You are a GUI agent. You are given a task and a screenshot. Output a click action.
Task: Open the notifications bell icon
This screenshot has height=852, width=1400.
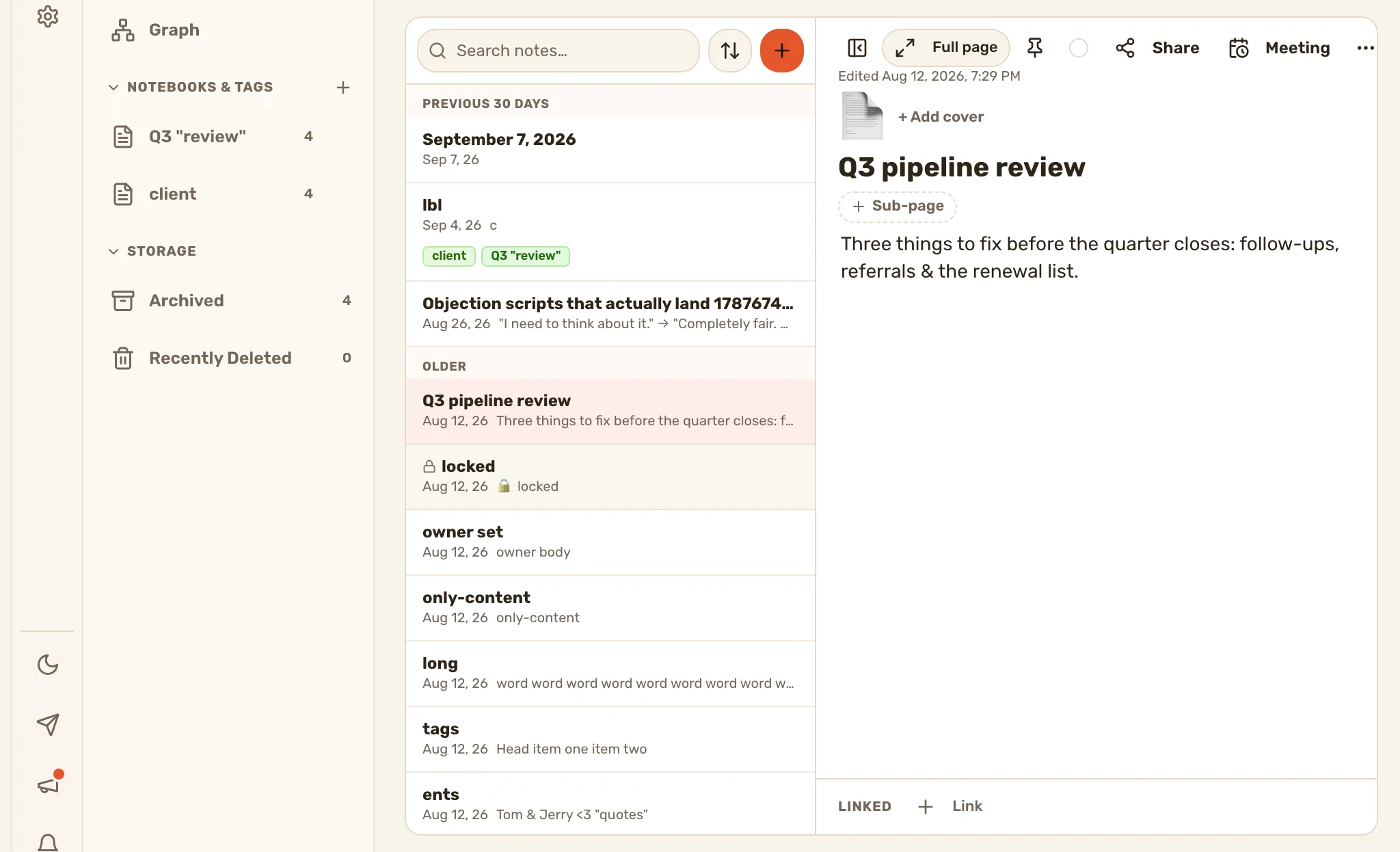pyautogui.click(x=47, y=842)
